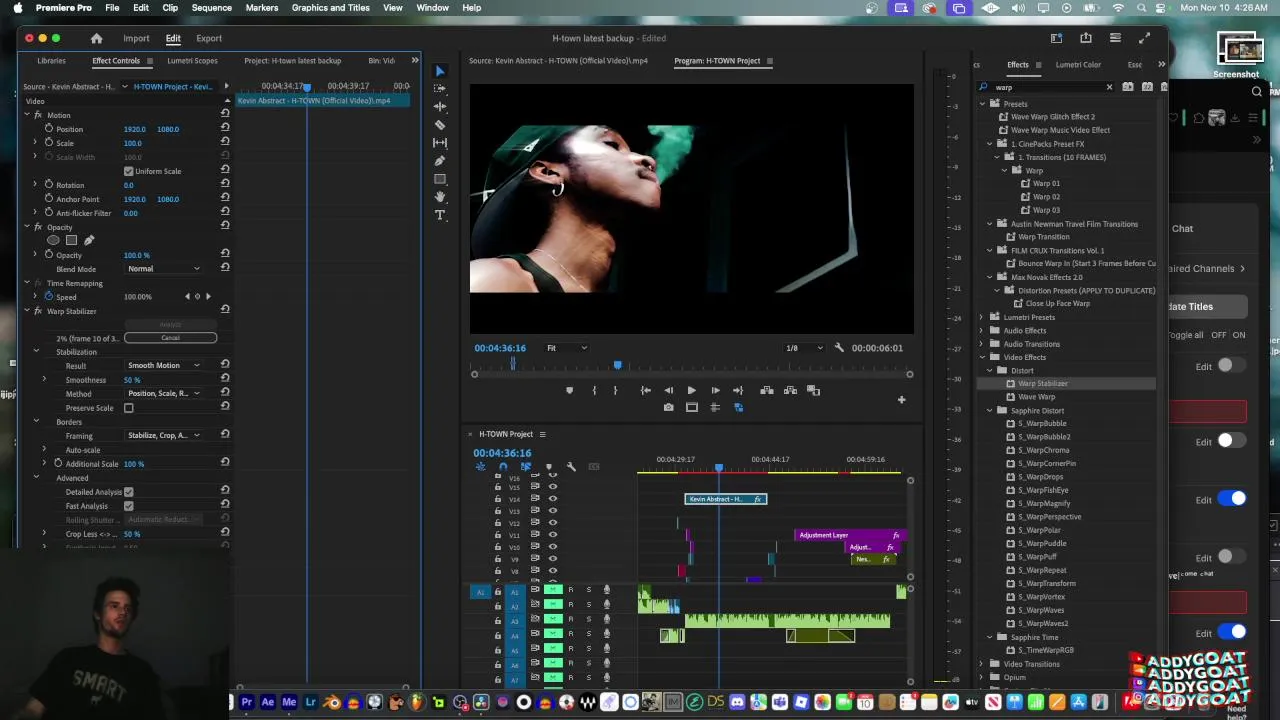Viewport: 1280px width, 720px height.
Task: Add a marker in the Program monitor
Action: pyautogui.click(x=569, y=390)
